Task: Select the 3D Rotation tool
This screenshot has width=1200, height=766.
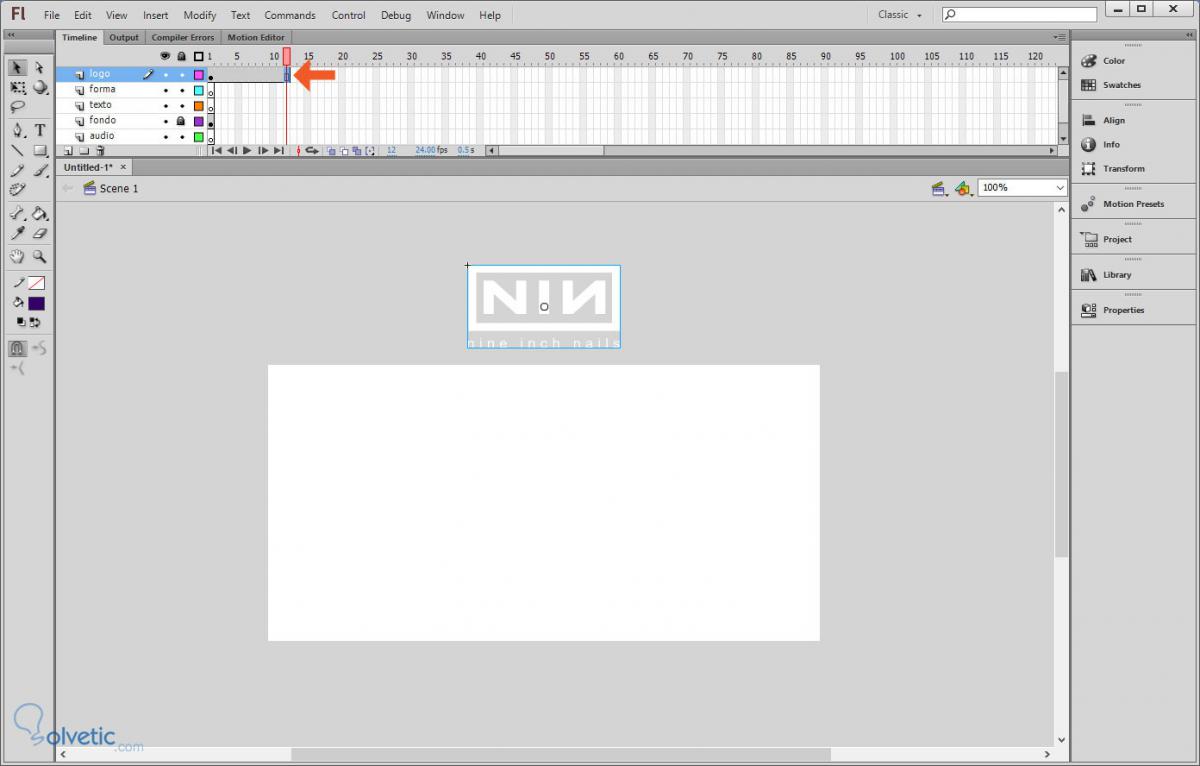Action: (x=40, y=88)
